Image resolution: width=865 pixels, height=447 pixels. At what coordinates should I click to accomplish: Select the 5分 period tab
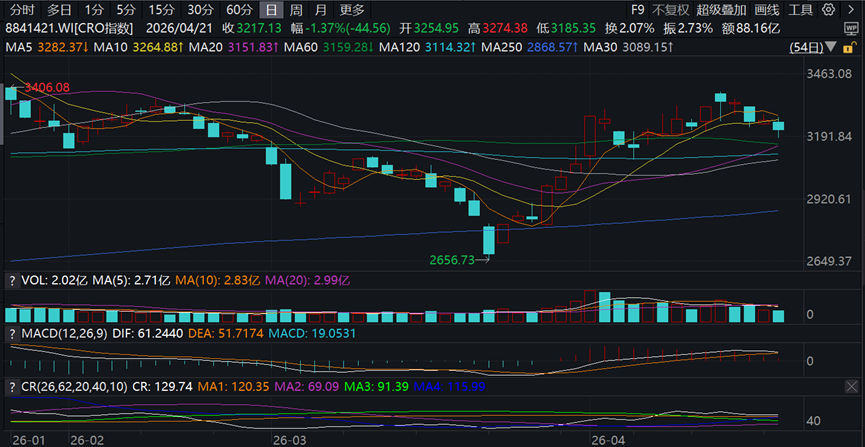[125, 9]
